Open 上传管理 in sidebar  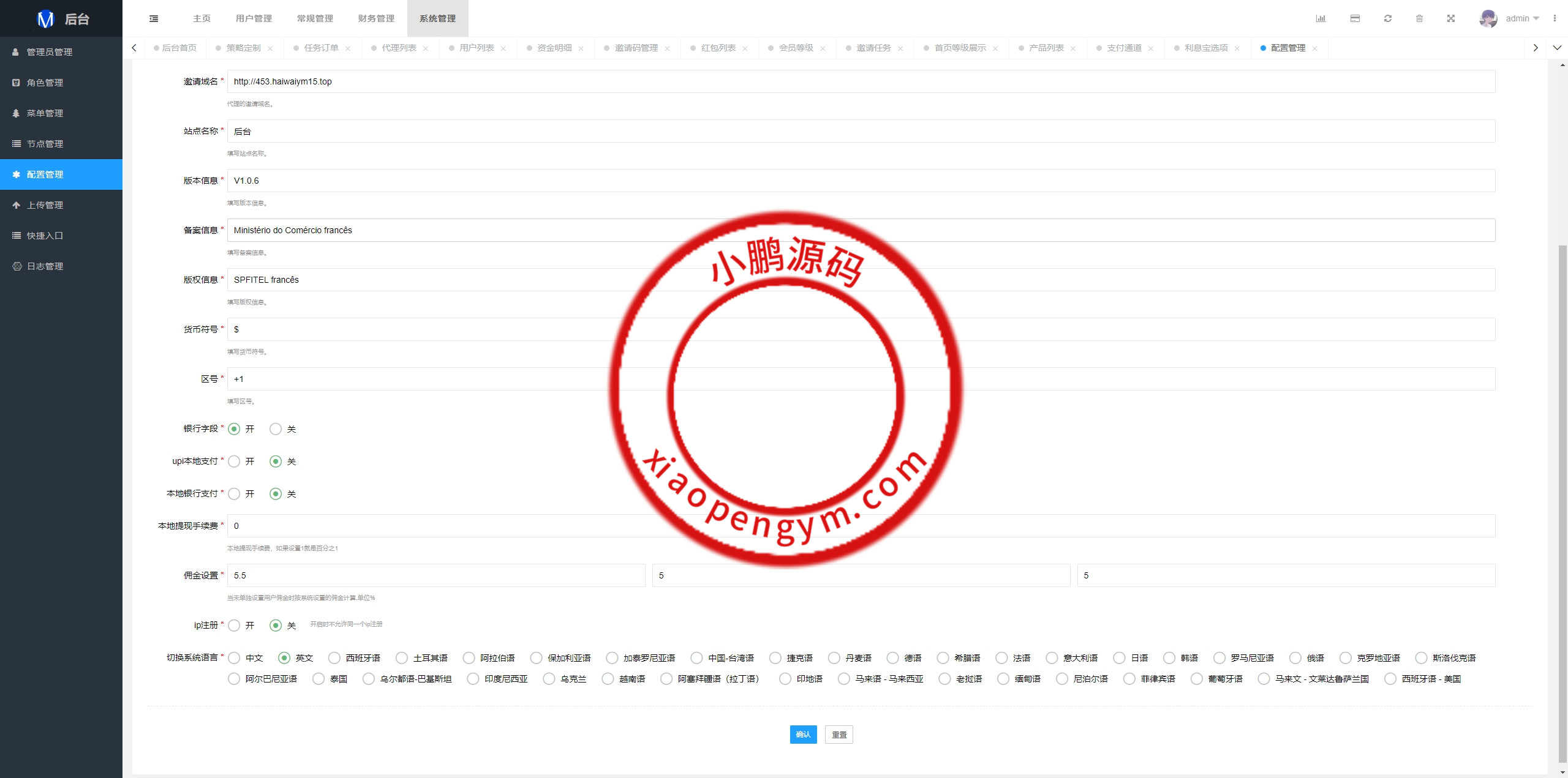point(61,205)
